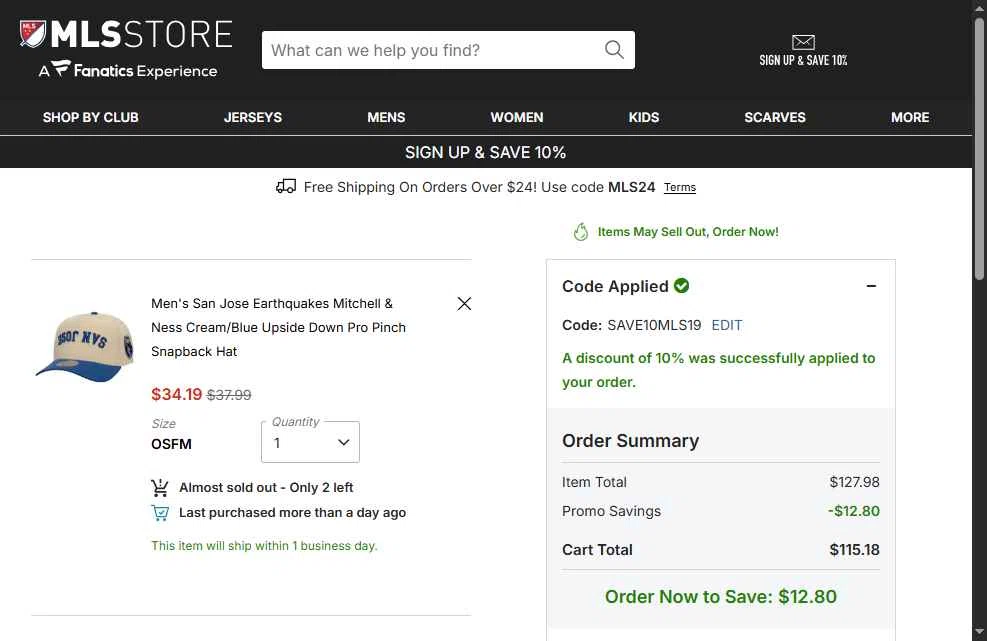Click the ships within 1 business day note
The height and width of the screenshot is (641, 987).
coord(264,546)
